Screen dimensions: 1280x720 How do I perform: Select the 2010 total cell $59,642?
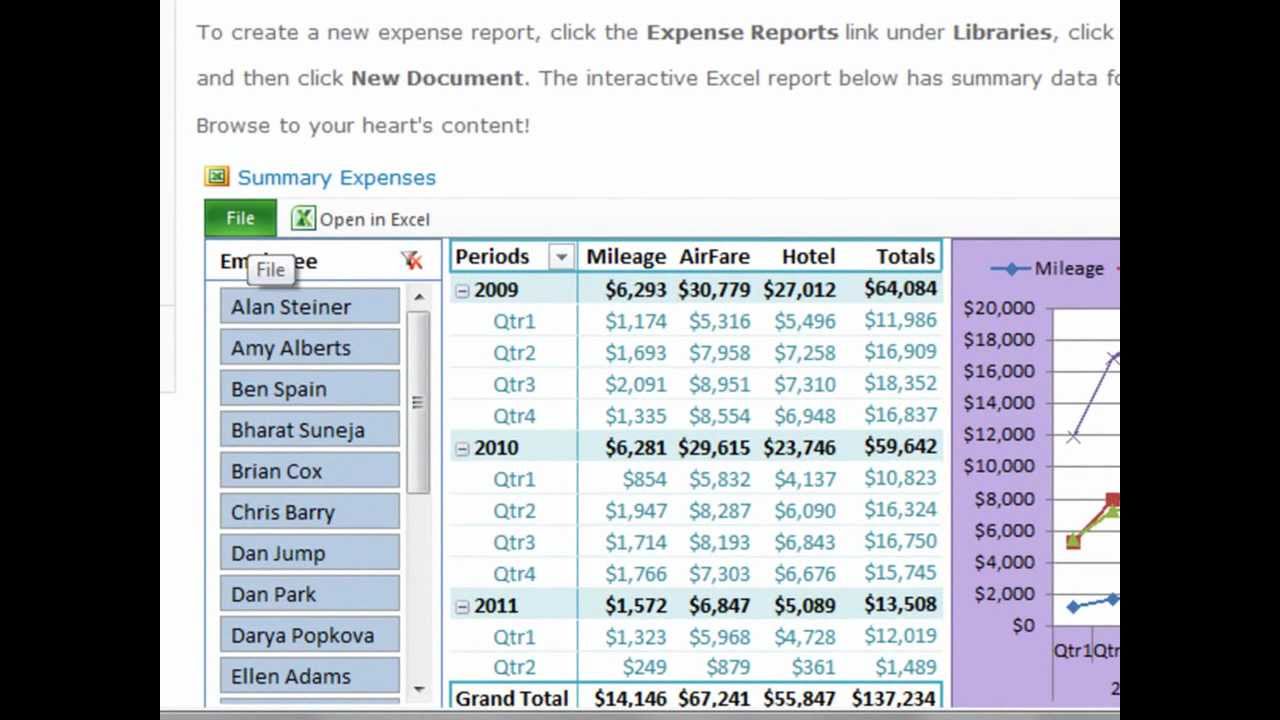coord(900,447)
